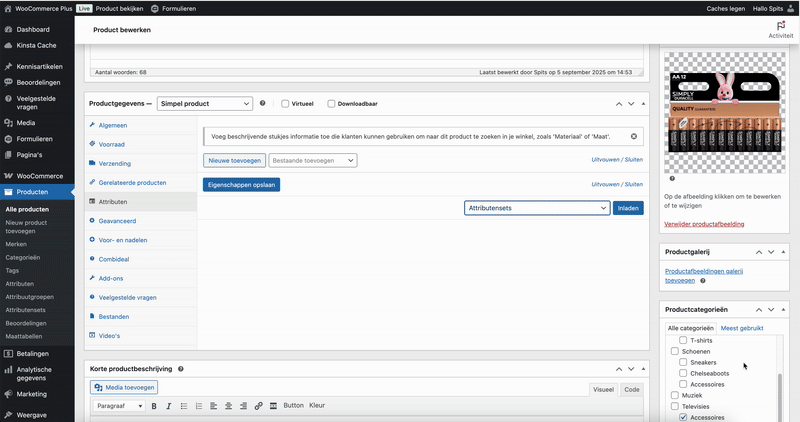This screenshot has height=422, width=800.
Task: Open the Activiteit flag icon
Action: pos(780,26)
